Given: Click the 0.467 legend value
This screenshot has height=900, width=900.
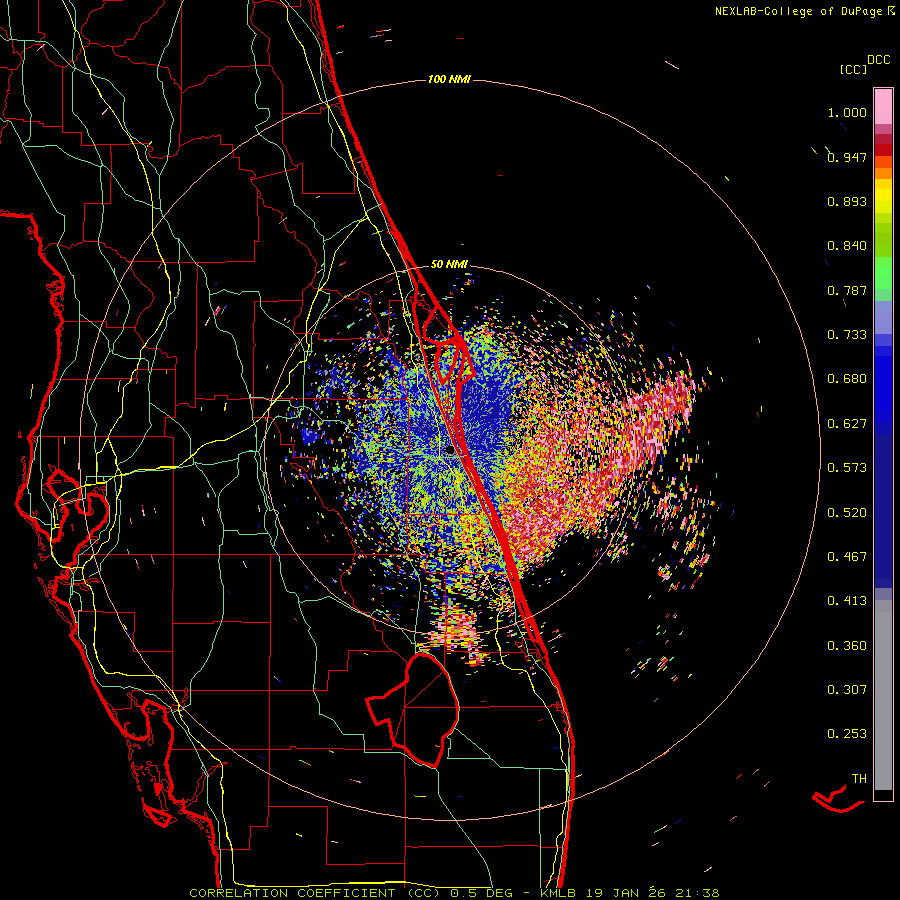Looking at the screenshot, I should [847, 557].
